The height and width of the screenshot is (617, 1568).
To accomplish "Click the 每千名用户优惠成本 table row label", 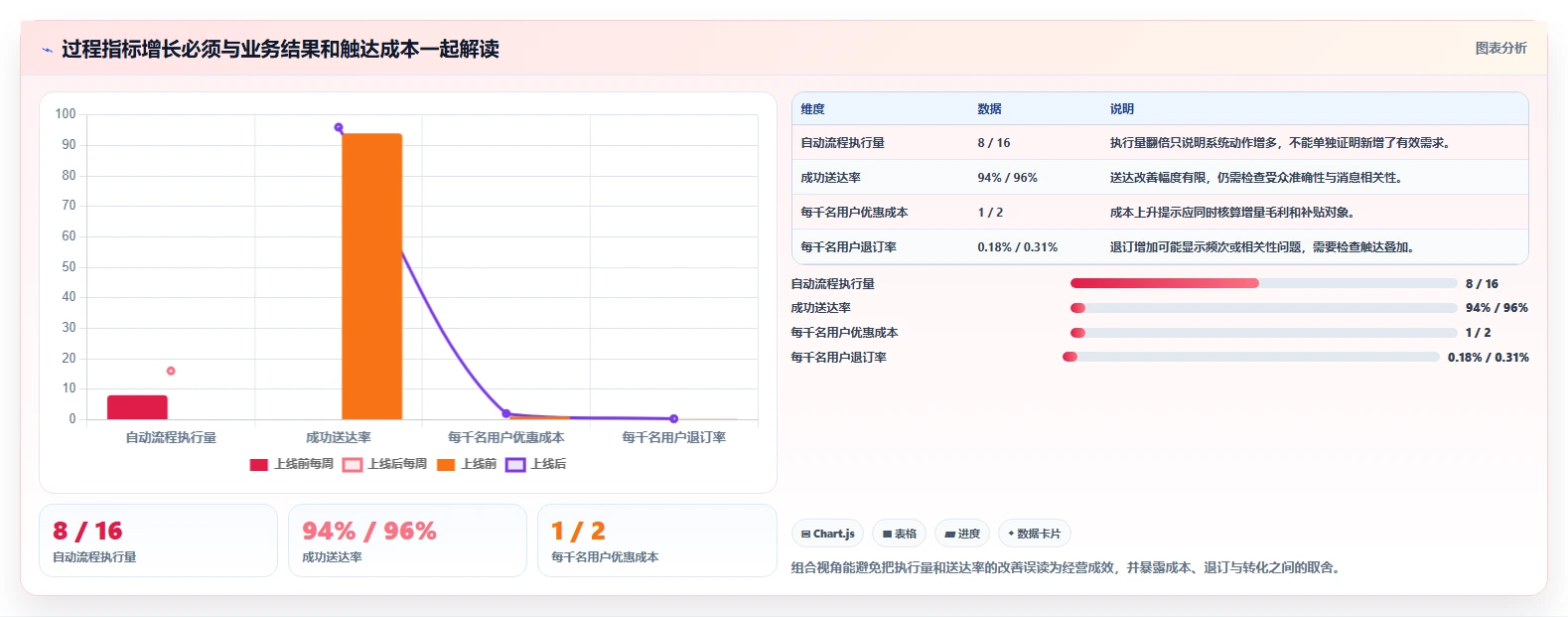I will (854, 213).
